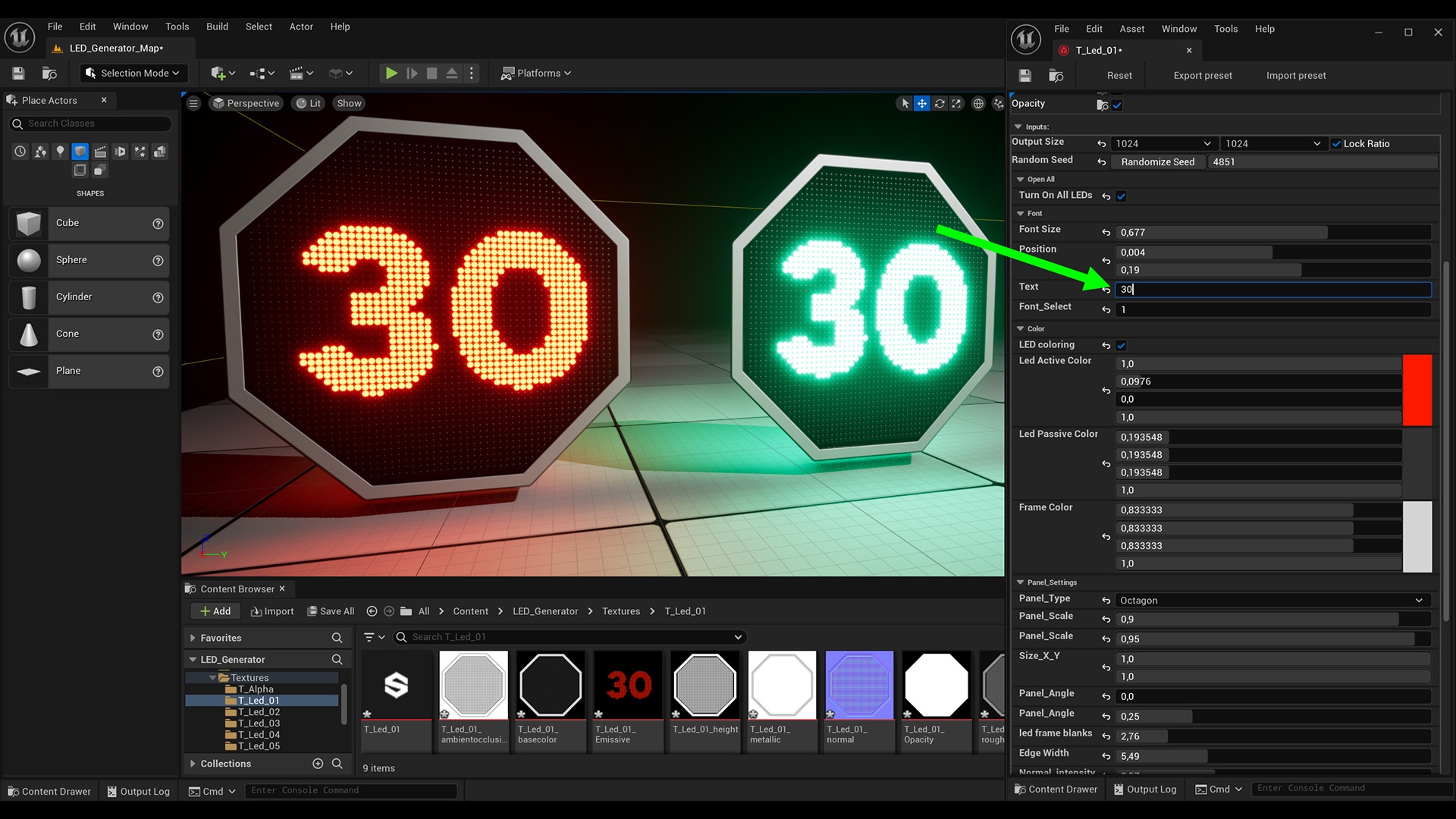
Task: Toggle Lock Ratio checkbox
Action: 1336,143
